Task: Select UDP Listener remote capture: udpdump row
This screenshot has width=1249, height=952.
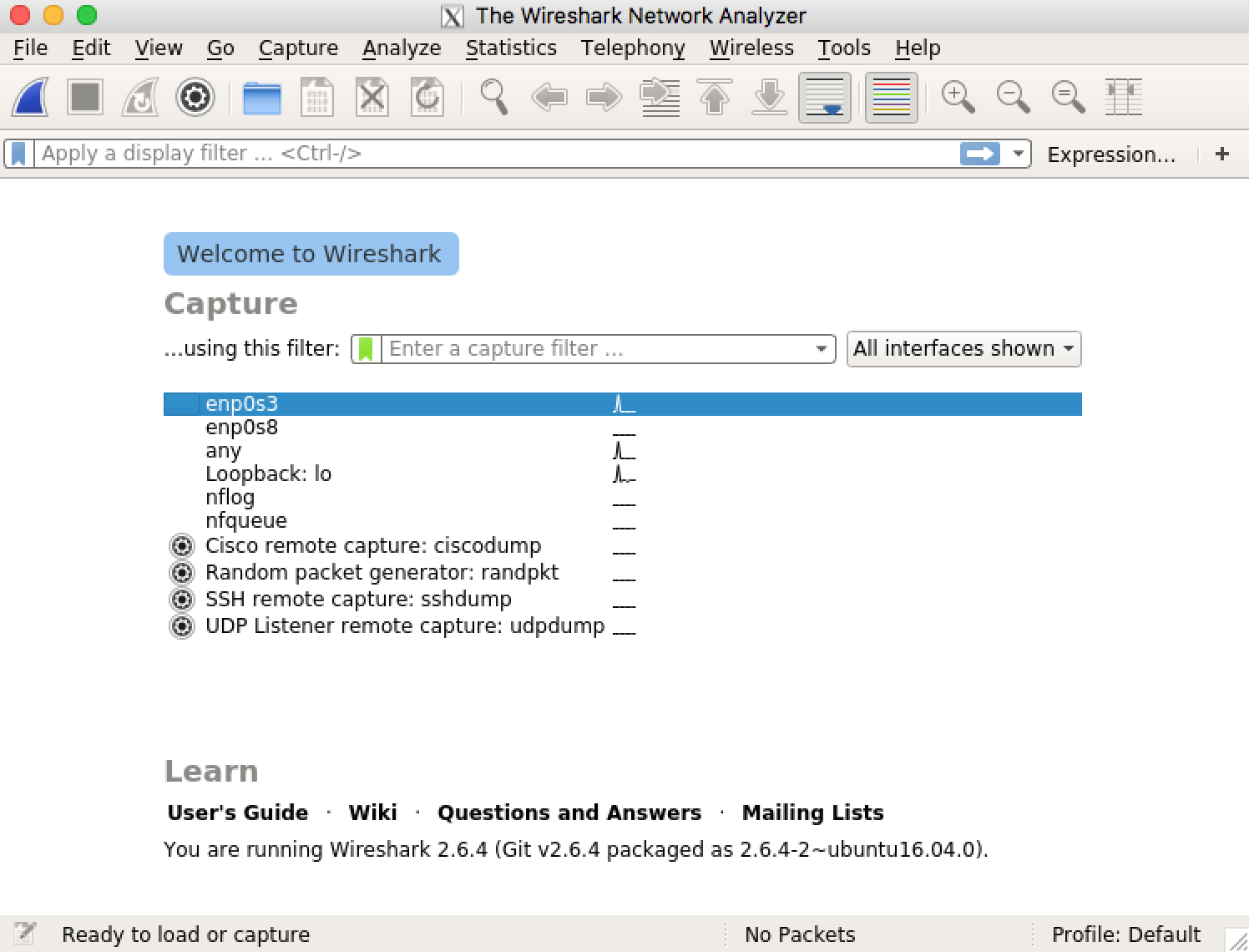Action: [x=623, y=626]
